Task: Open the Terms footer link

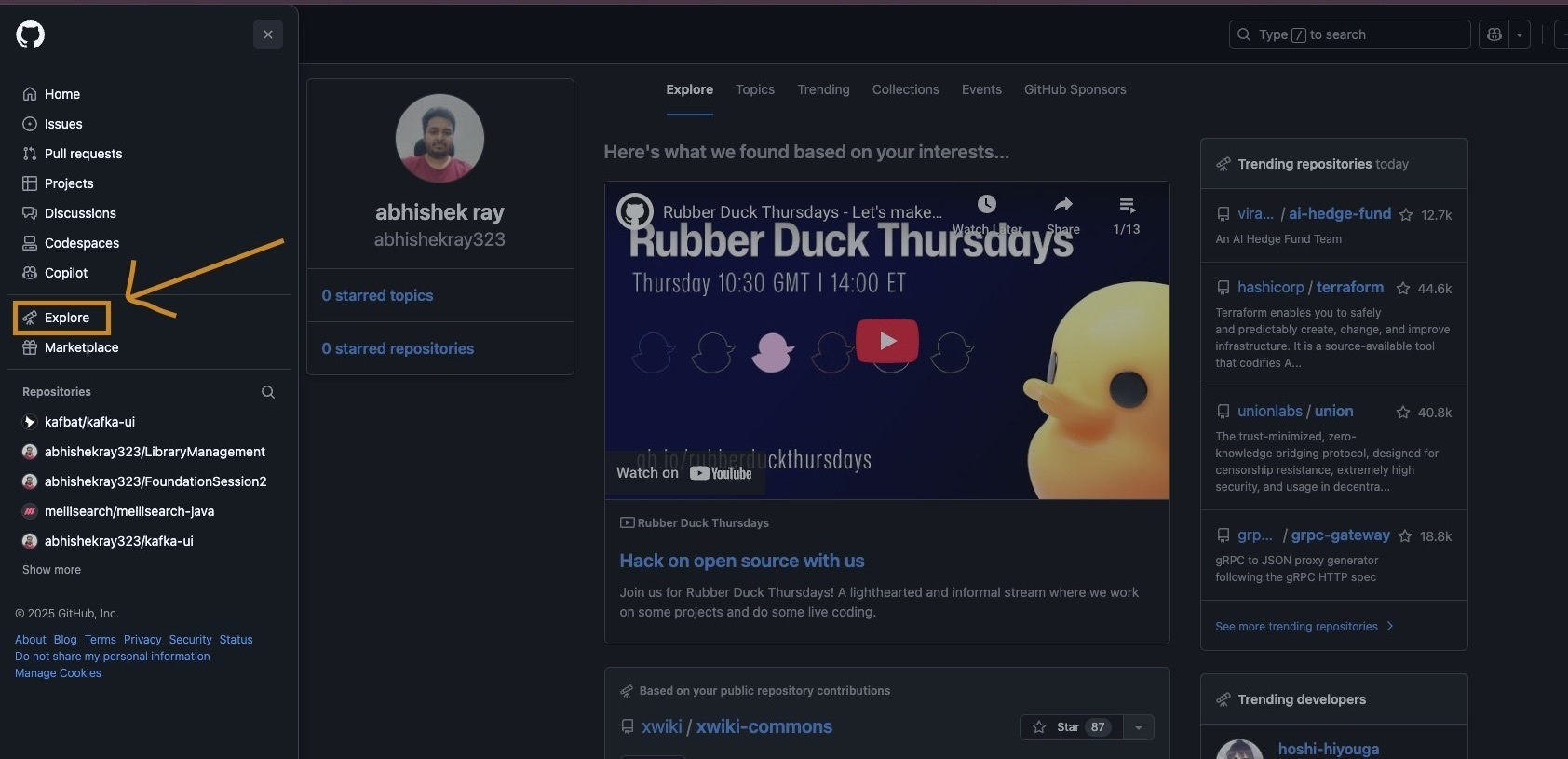Action: [x=101, y=640]
